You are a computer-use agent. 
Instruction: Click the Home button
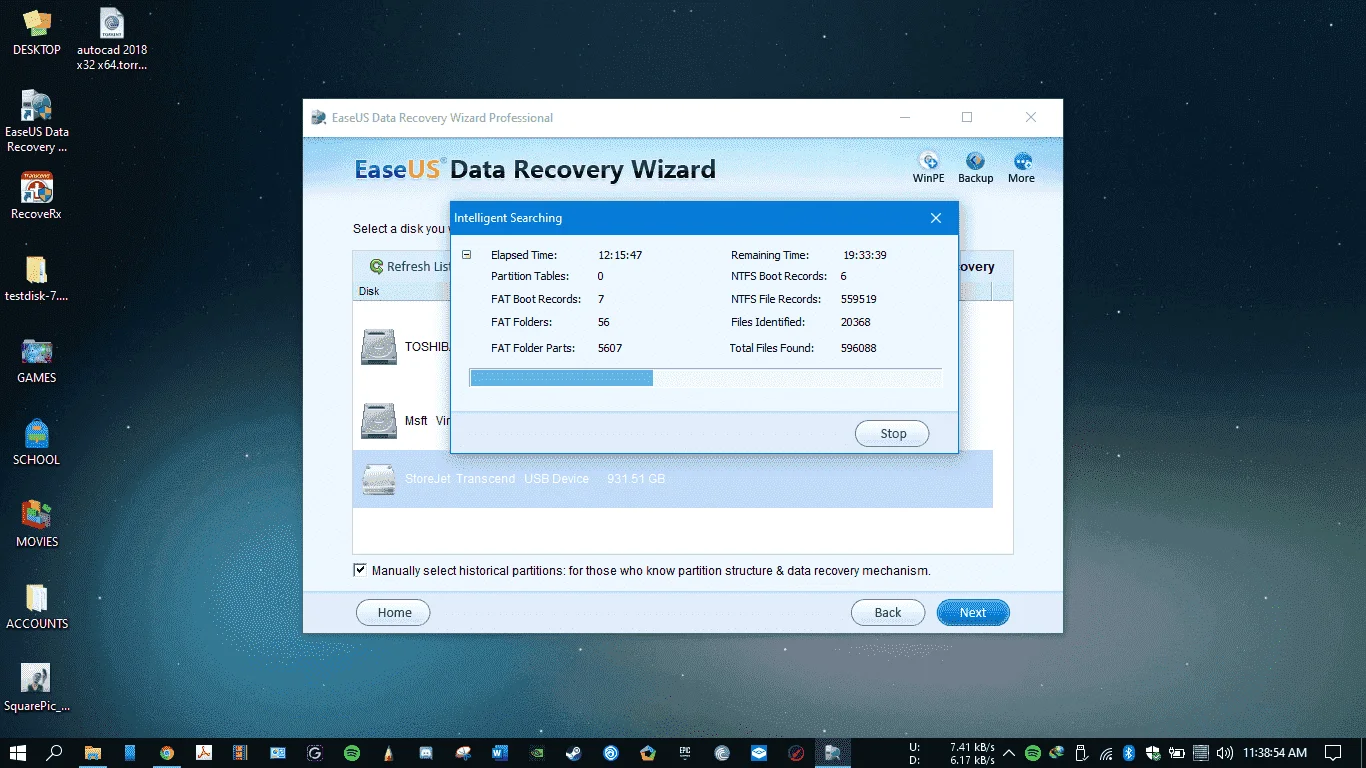point(394,613)
